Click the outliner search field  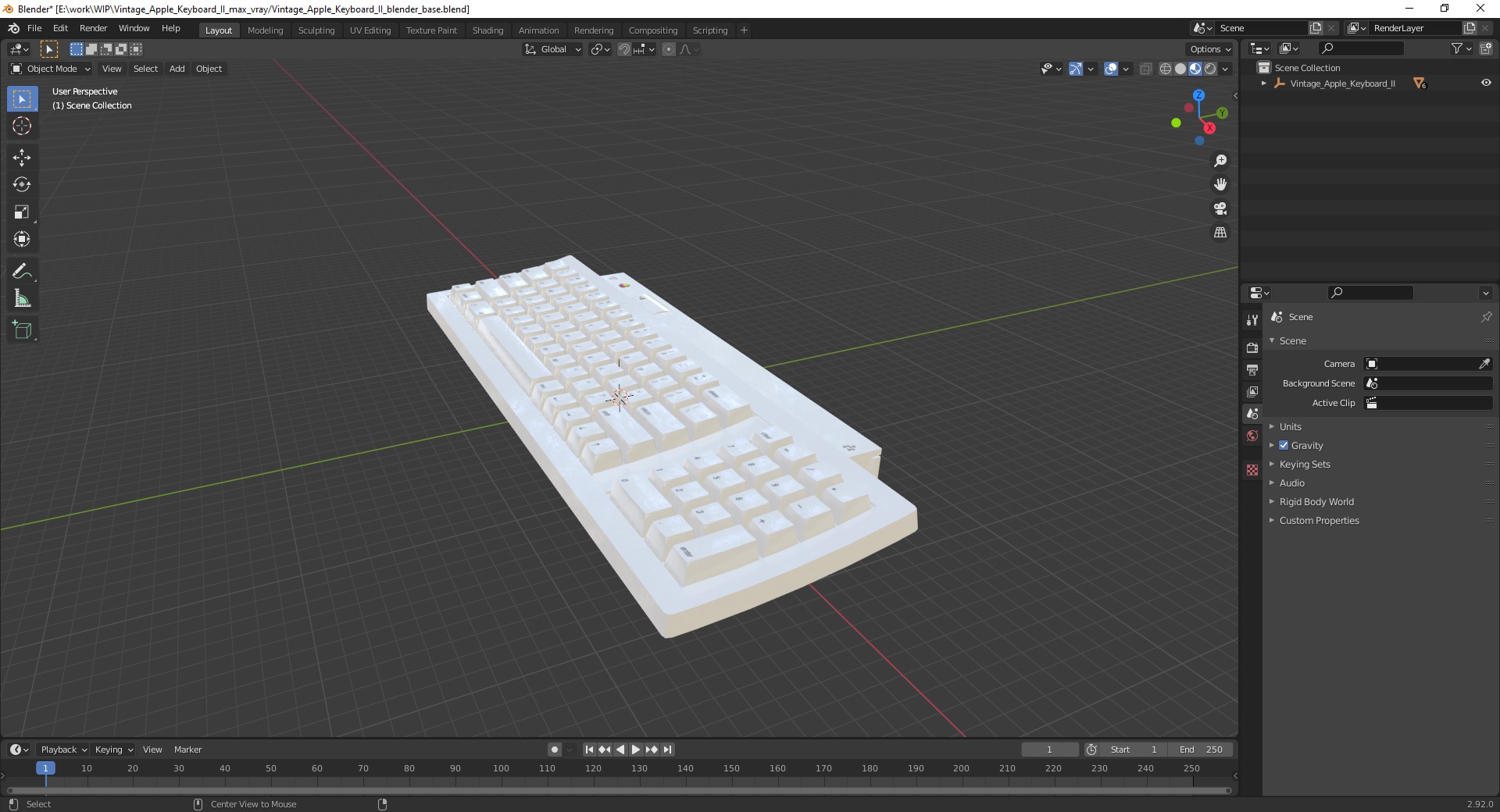pyautogui.click(x=1361, y=48)
